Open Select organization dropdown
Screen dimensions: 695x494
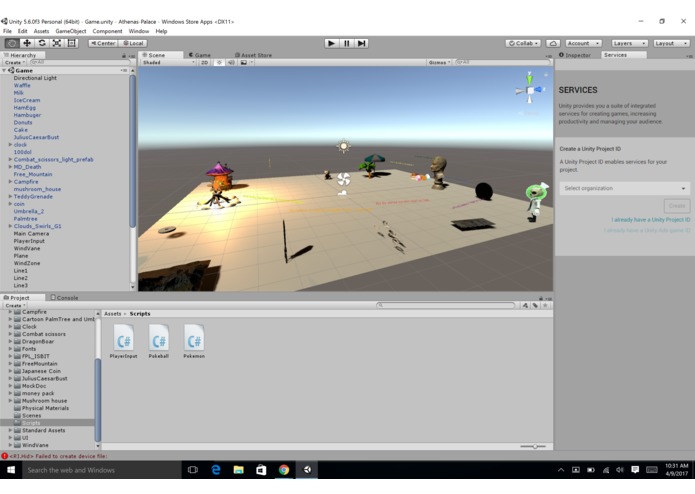[625, 188]
